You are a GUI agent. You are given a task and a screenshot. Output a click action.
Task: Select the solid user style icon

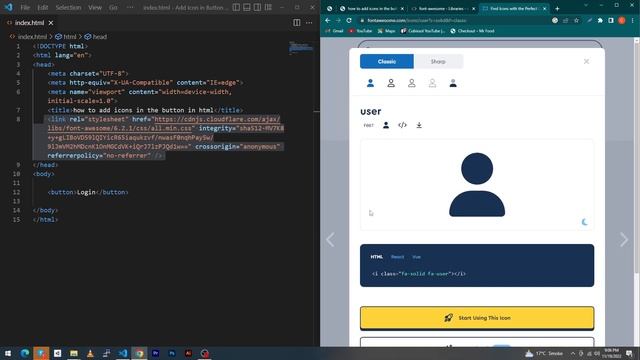pyautogui.click(x=370, y=83)
